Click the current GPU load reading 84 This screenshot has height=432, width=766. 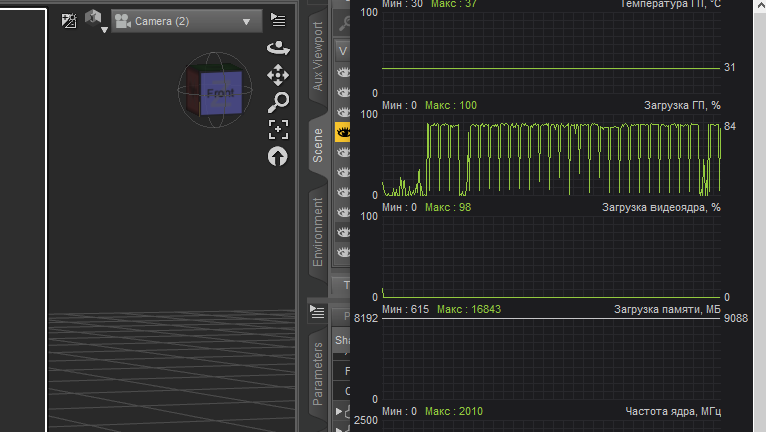[730, 127]
